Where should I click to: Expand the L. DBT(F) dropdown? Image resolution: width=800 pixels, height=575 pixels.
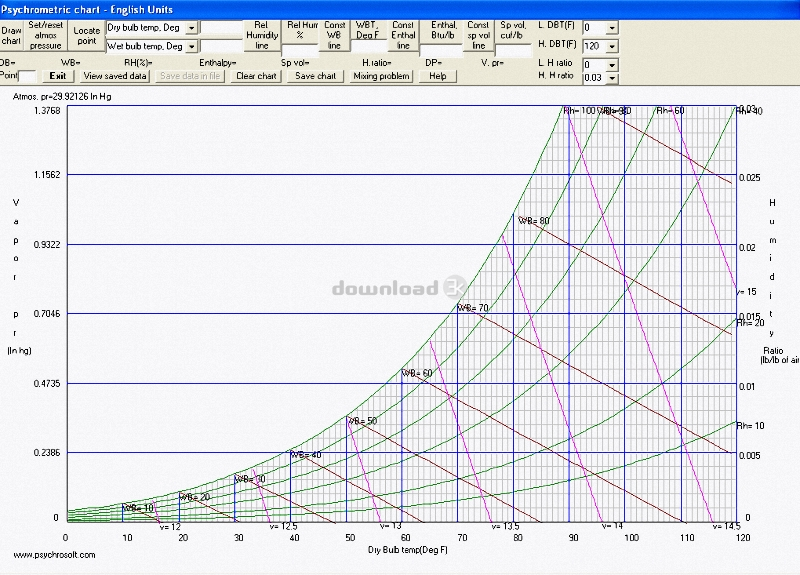click(x=612, y=28)
